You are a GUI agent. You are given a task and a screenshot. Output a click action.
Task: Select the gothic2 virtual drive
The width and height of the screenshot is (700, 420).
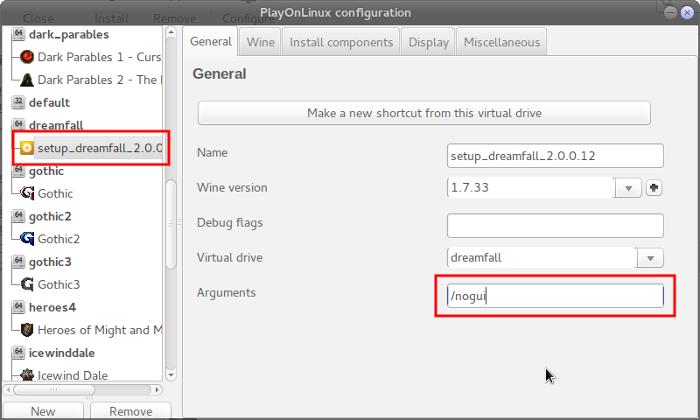tap(50, 217)
